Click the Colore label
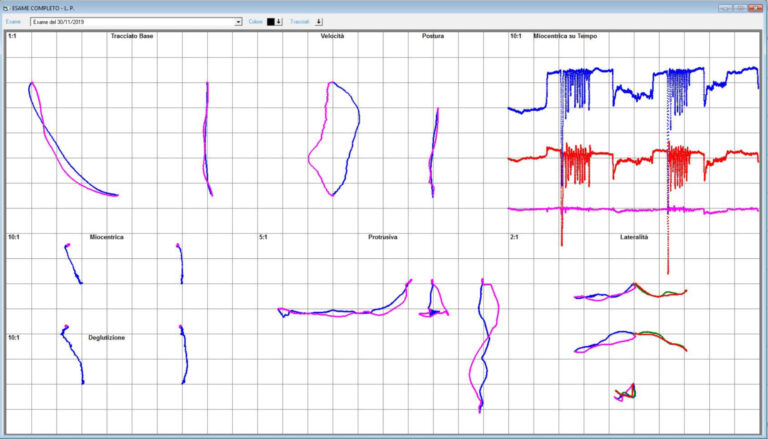 pyautogui.click(x=256, y=21)
